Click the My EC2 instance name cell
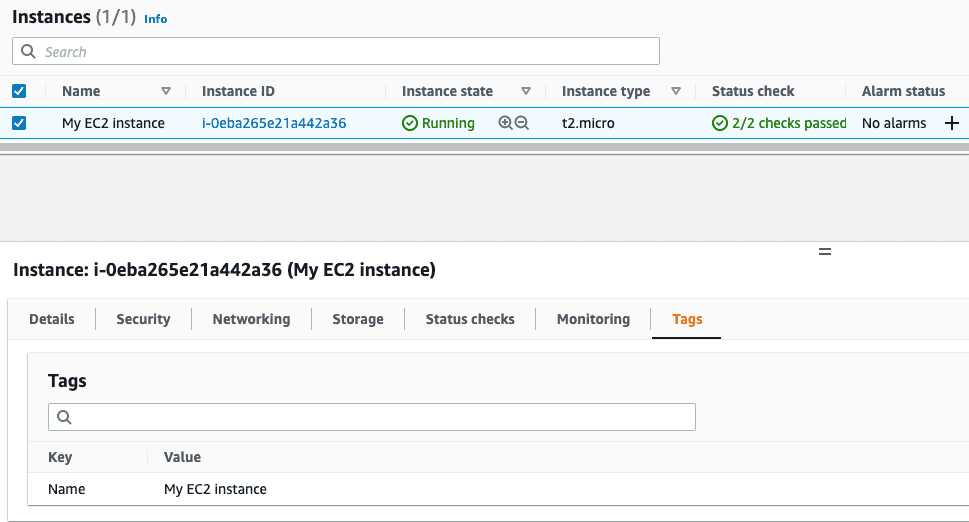The width and height of the screenshot is (969, 522). [113, 123]
